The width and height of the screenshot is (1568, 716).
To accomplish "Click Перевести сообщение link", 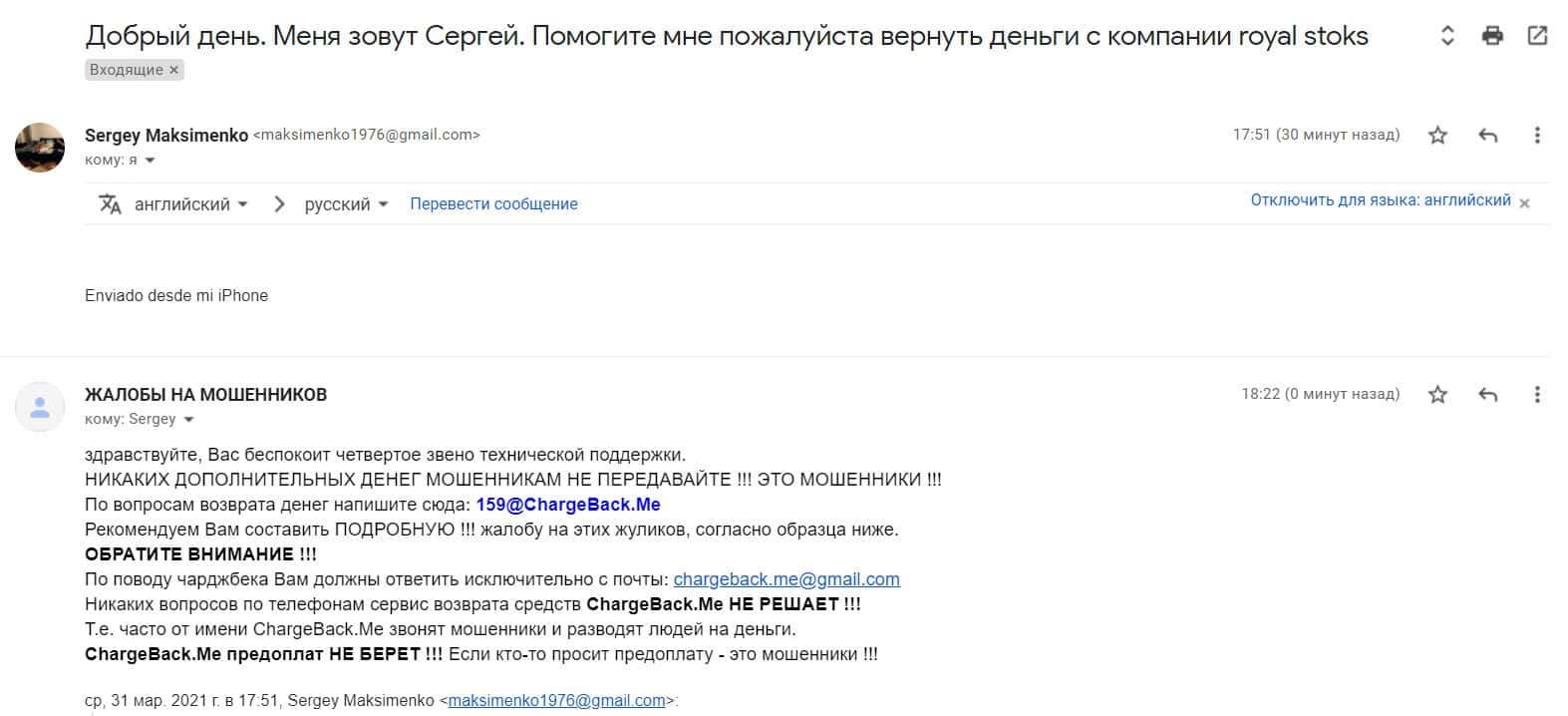I will pyautogui.click(x=493, y=204).
